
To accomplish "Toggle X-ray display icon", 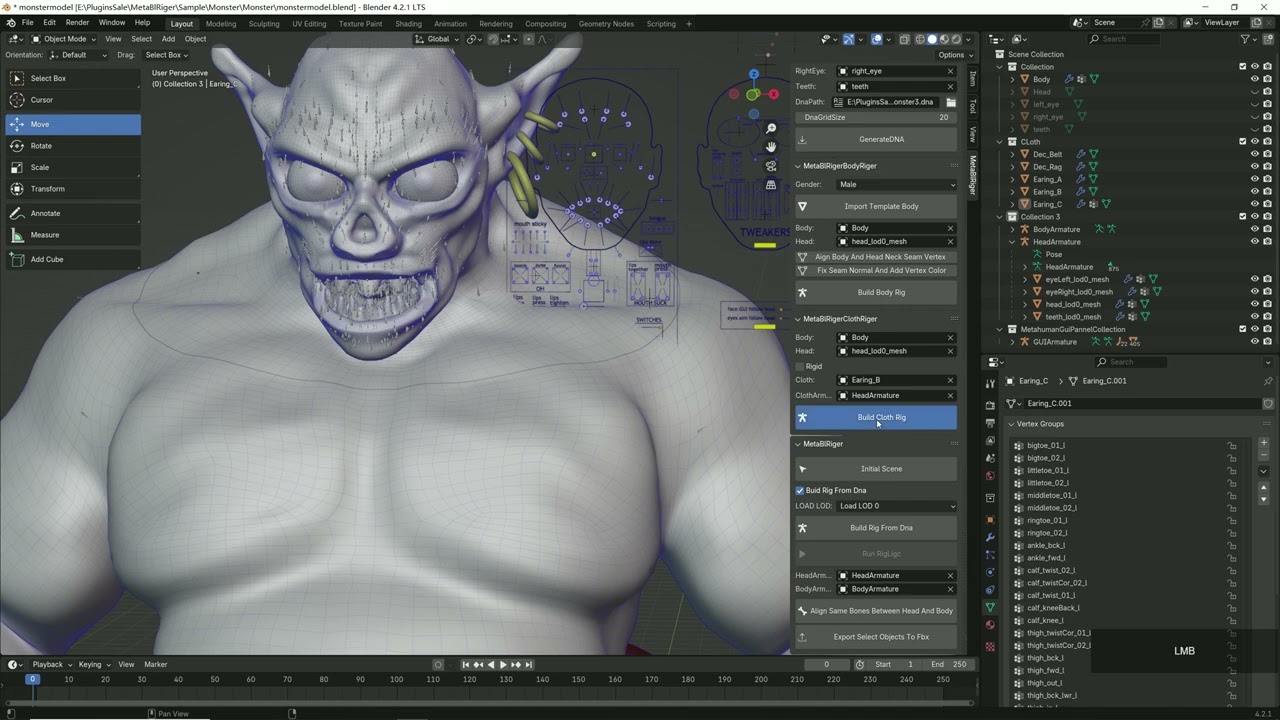I will (x=904, y=39).
